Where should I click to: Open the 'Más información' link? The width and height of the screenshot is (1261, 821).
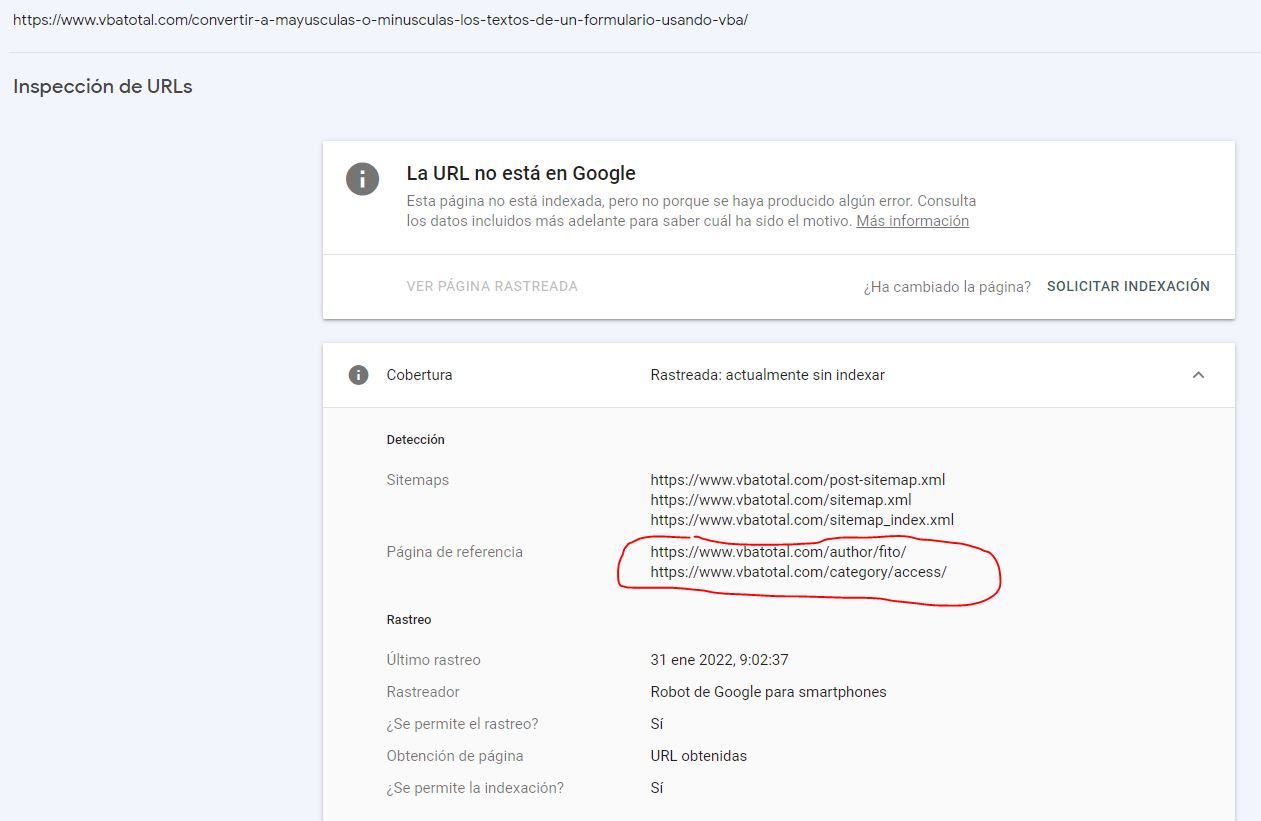tap(912, 221)
